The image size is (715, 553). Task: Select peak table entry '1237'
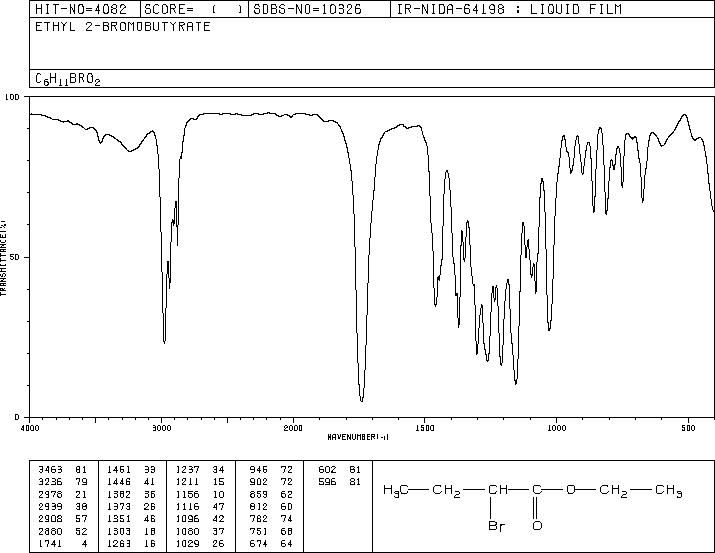(x=187, y=470)
